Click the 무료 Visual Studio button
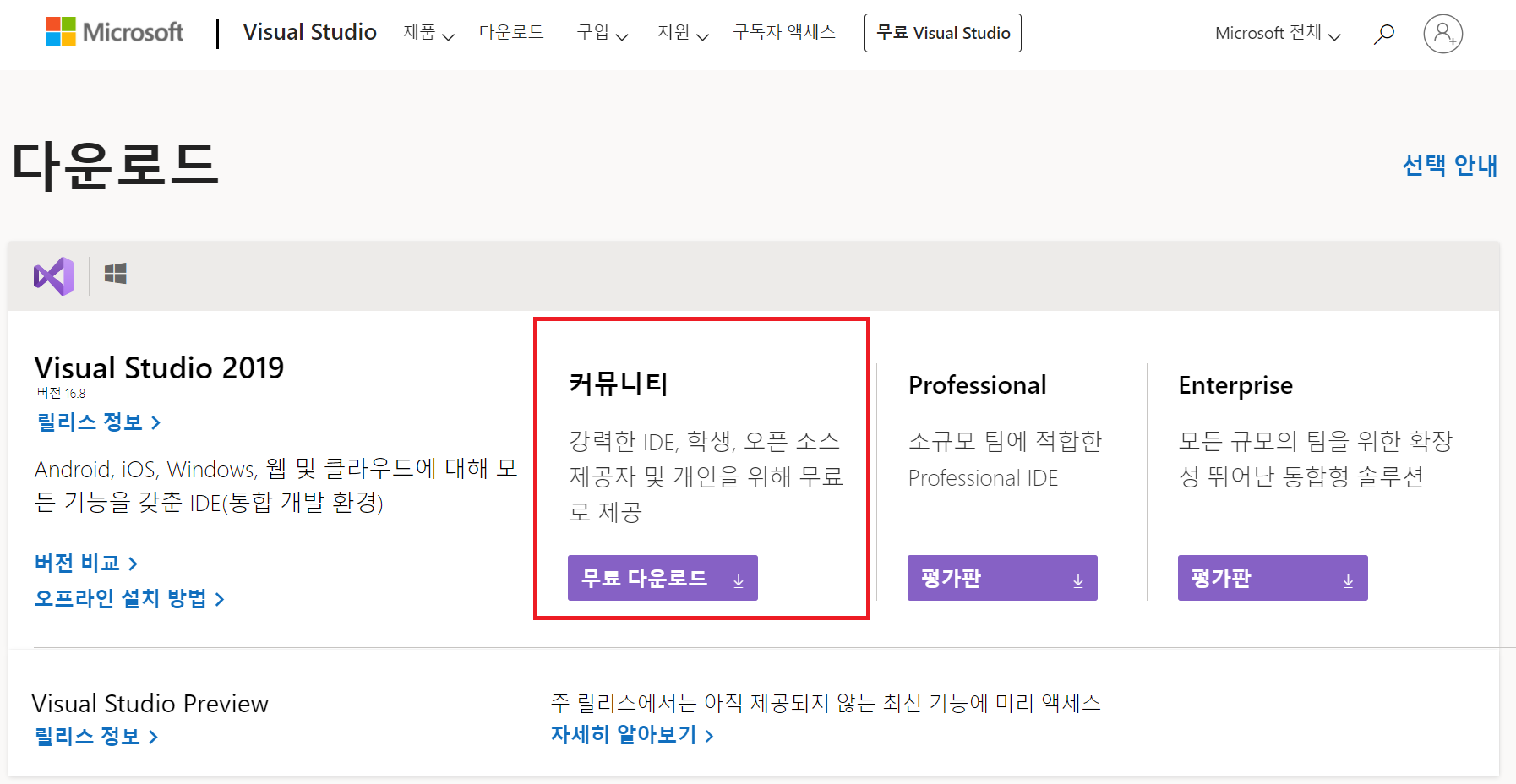This screenshot has height=784, width=1516. pyautogui.click(x=942, y=33)
